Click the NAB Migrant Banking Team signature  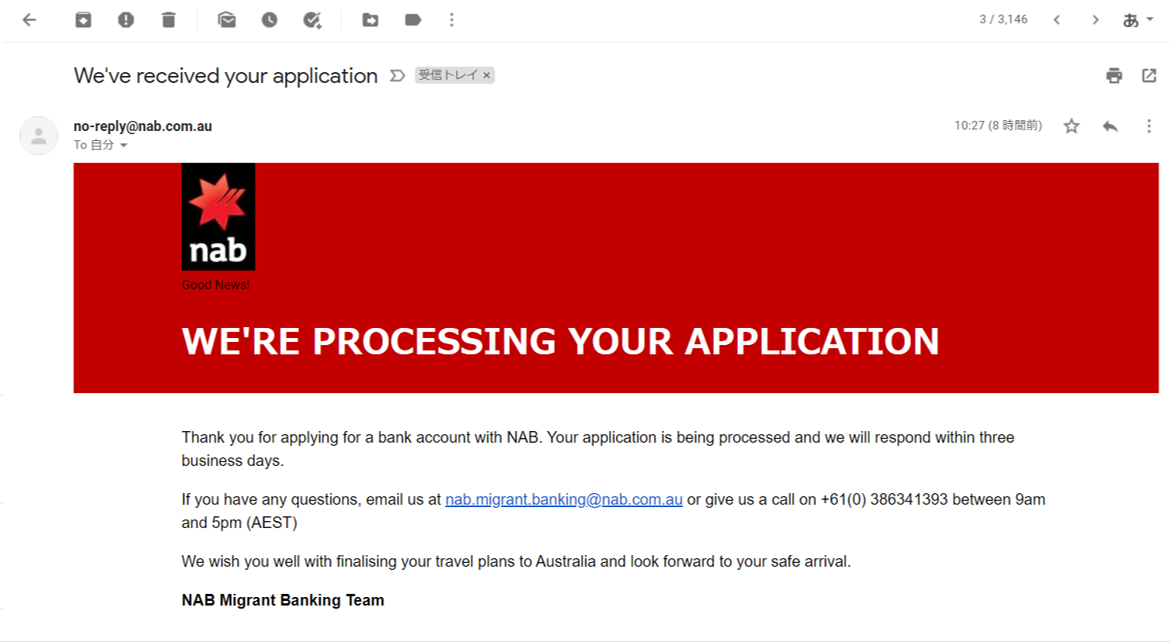[x=283, y=600]
